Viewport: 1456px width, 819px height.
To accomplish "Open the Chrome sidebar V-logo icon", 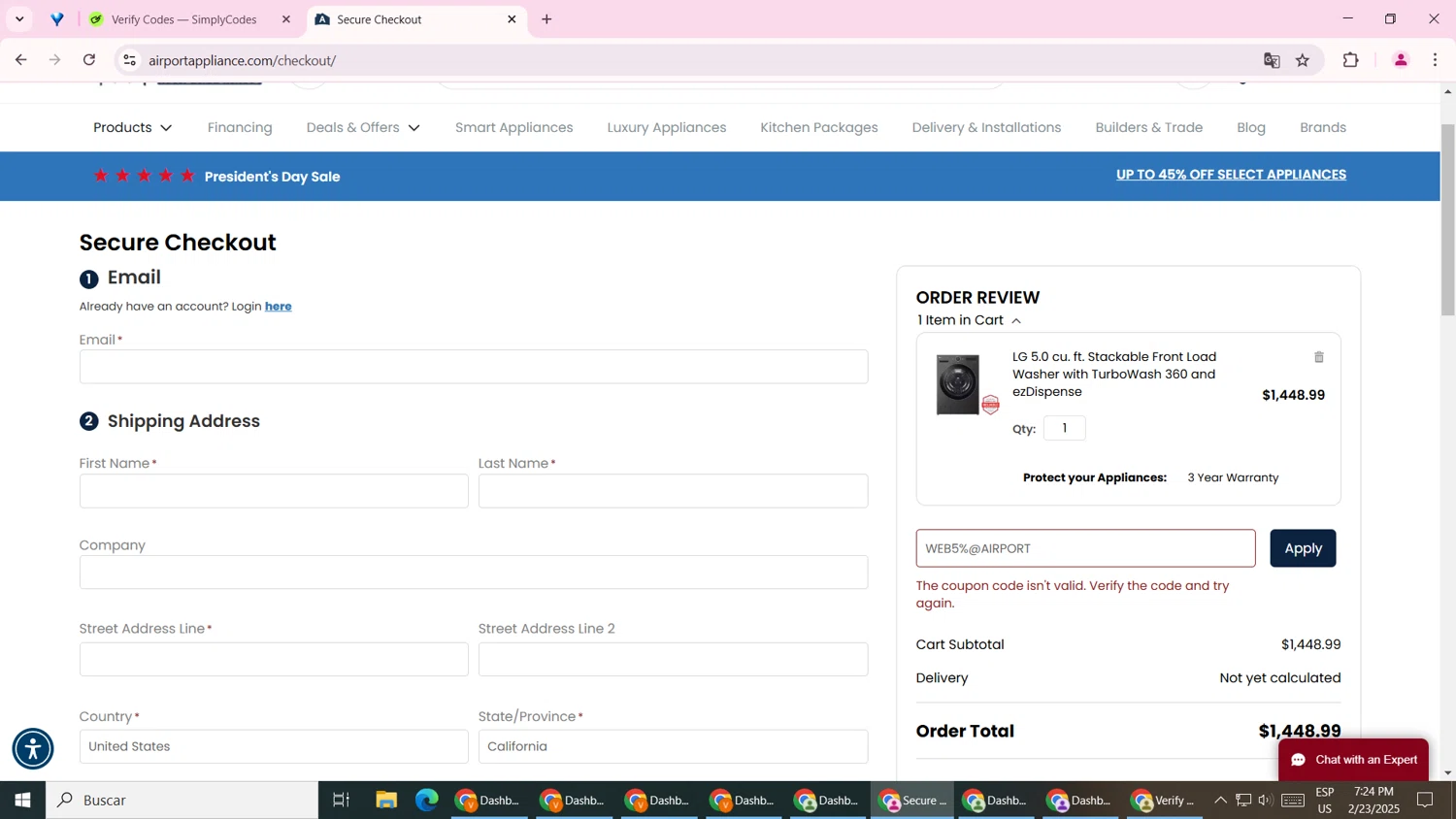I will pos(57,19).
